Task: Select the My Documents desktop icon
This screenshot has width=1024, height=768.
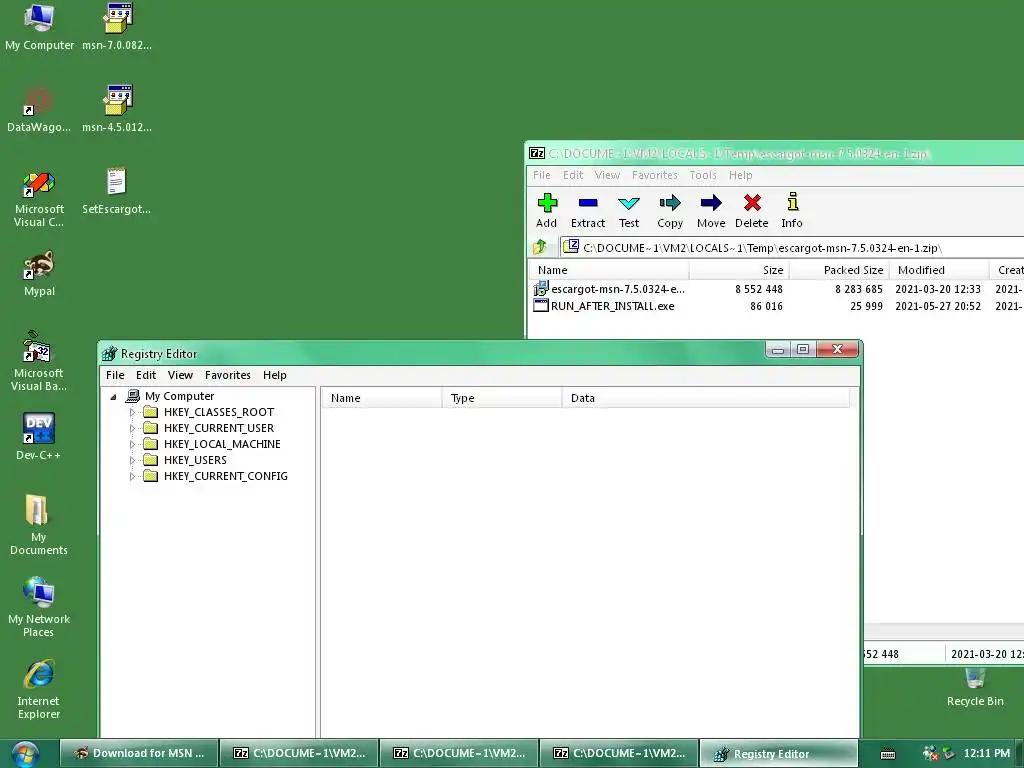Action: [x=39, y=525]
